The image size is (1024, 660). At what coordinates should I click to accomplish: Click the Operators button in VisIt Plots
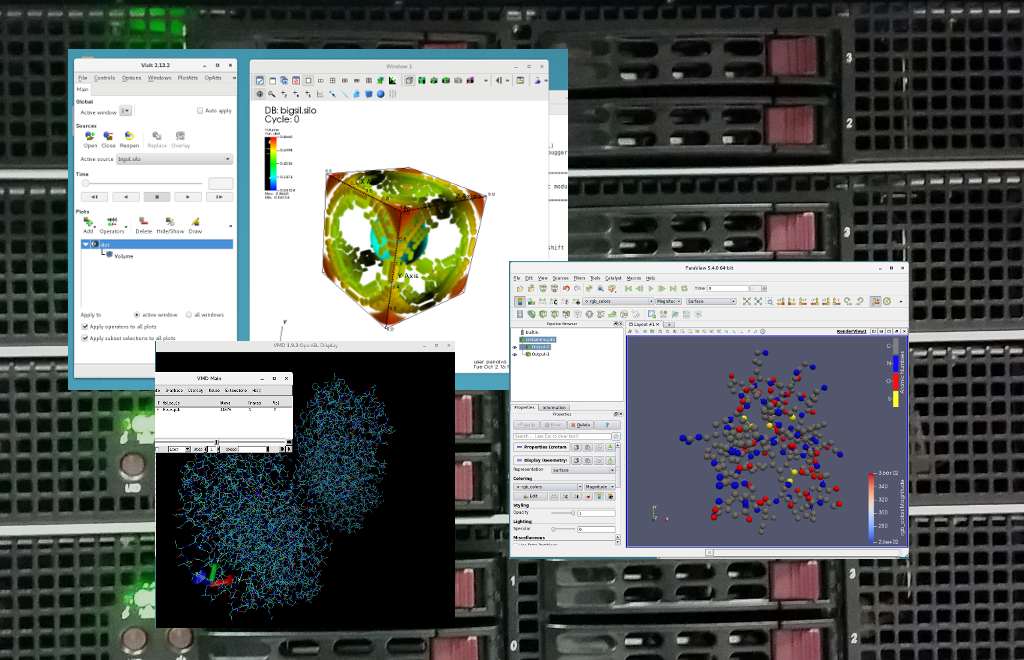click(112, 225)
